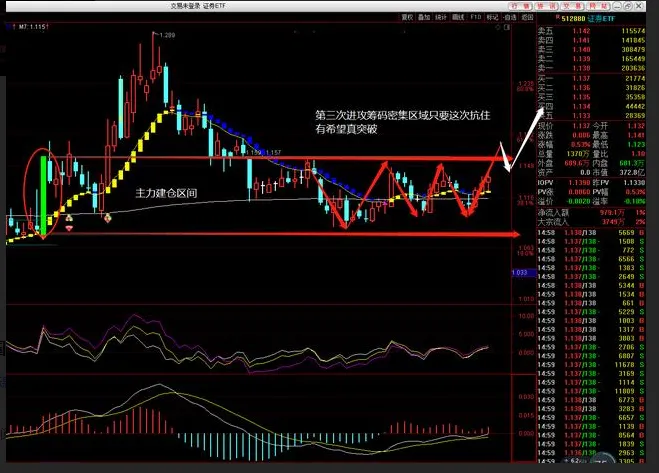Click the blue 1.033 price axis label
This screenshot has width=659, height=473.
(524, 272)
